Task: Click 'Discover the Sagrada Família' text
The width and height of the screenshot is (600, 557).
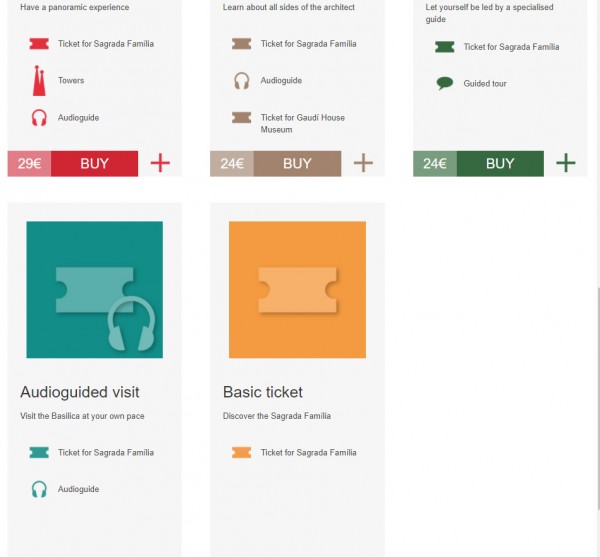Action: 277,416
